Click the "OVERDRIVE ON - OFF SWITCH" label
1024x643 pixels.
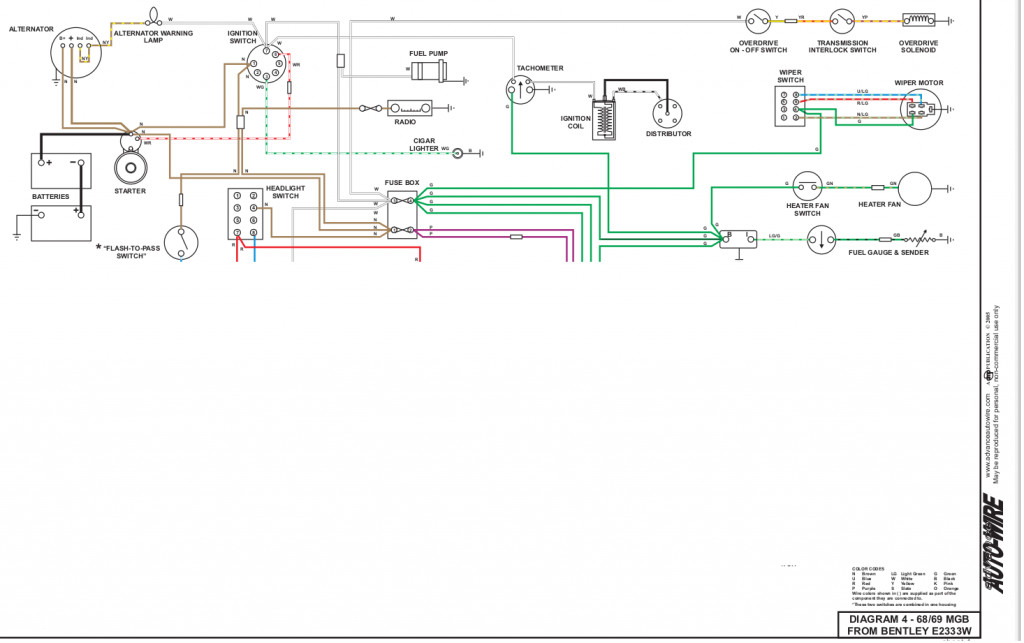[758, 46]
